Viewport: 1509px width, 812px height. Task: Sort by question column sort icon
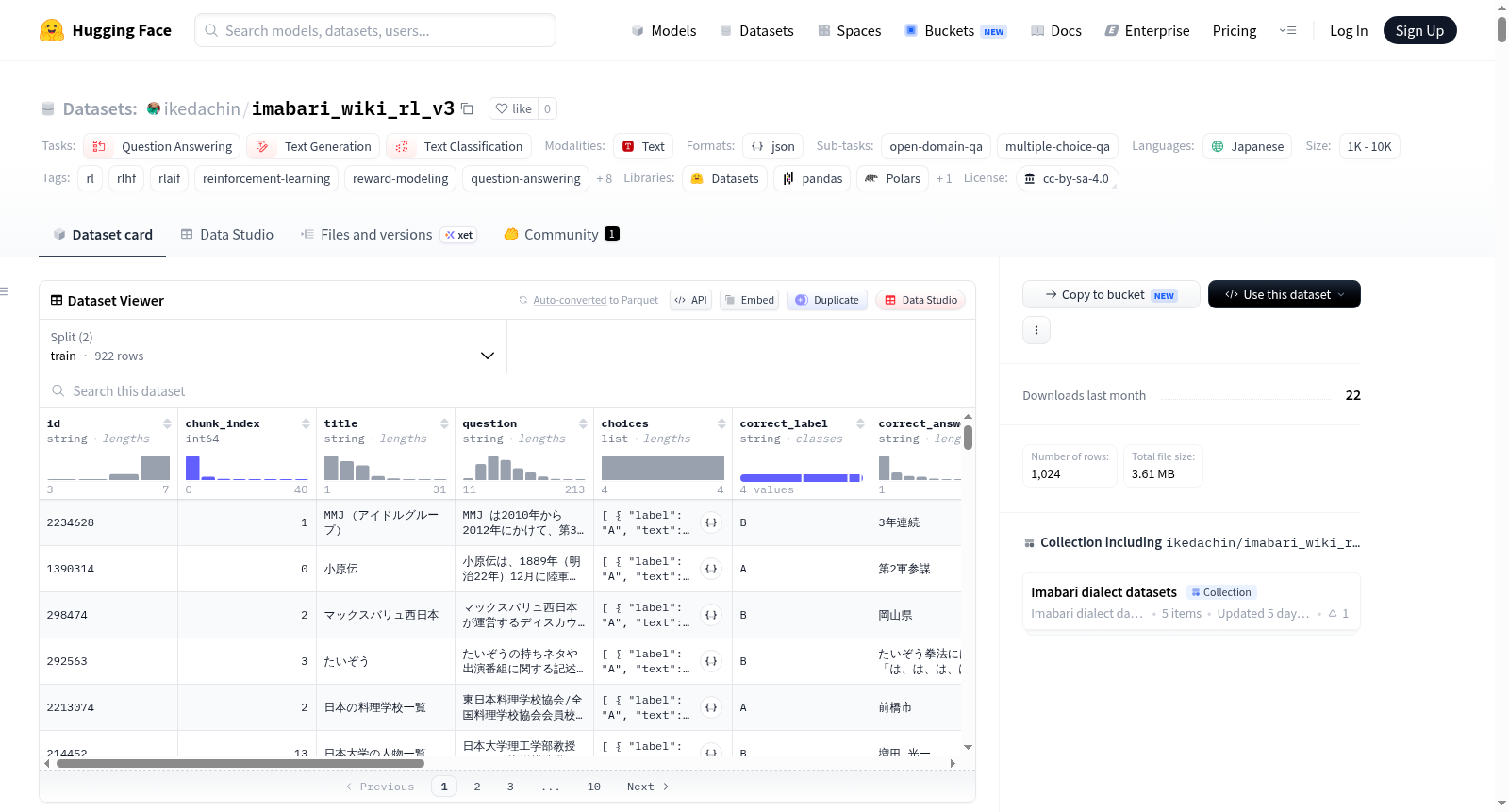(x=583, y=423)
